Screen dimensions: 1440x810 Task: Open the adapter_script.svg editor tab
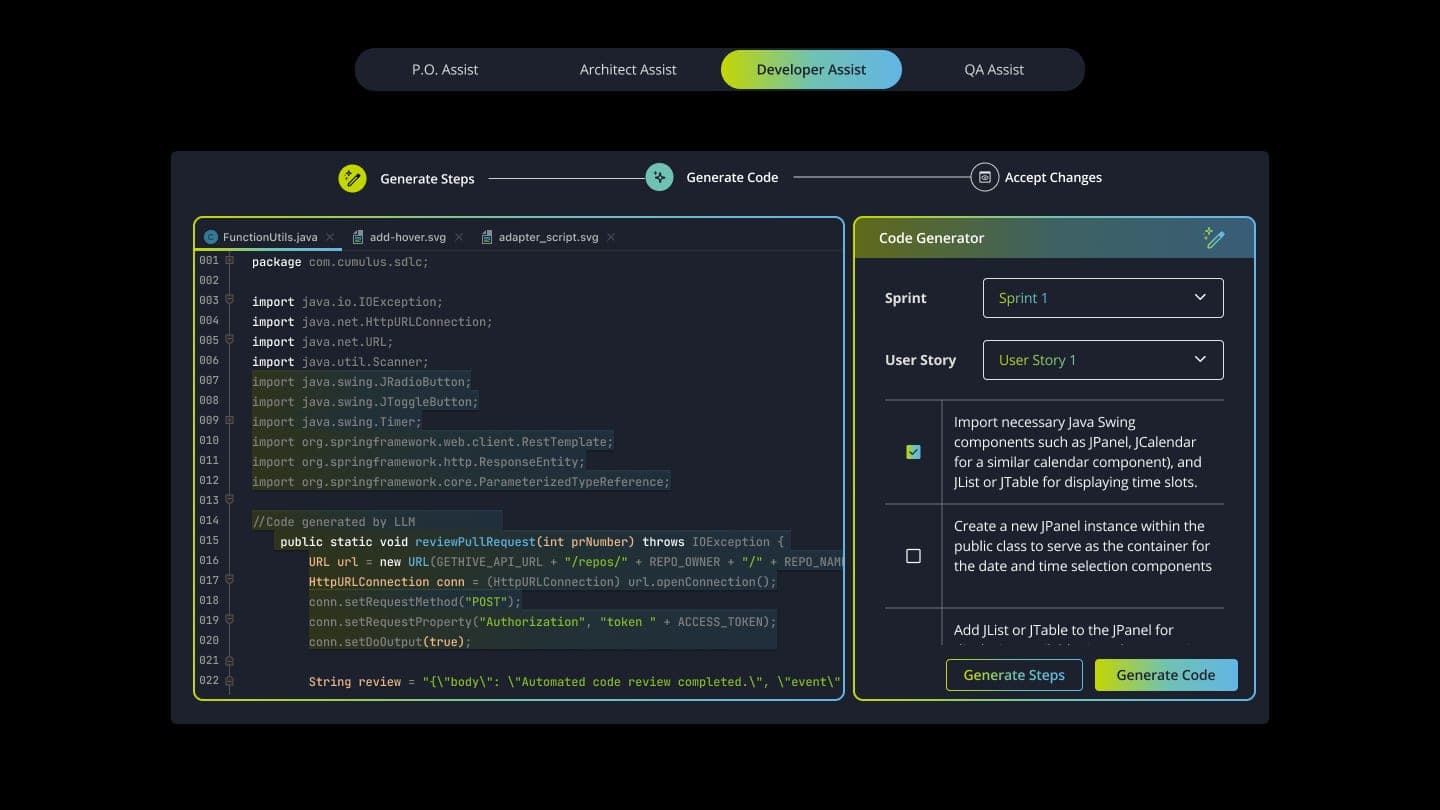point(548,237)
